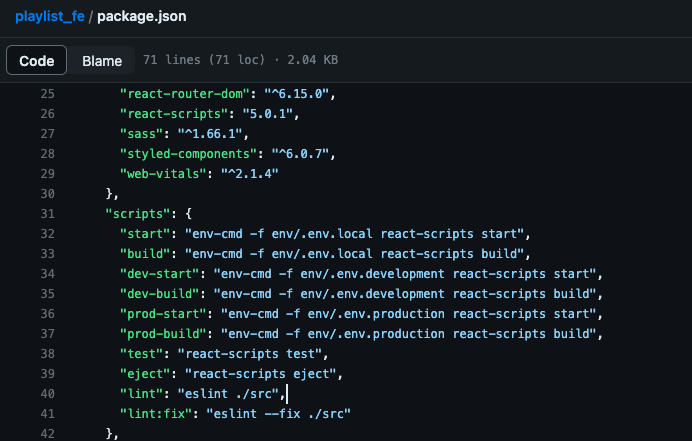The image size is (692, 441).
Task: Click the "eslint ./src" value on line 40
Action: tap(229, 394)
